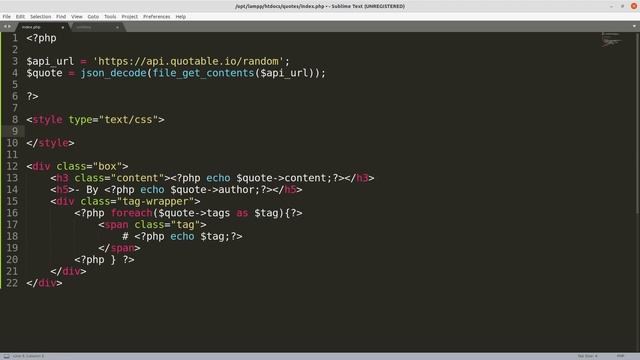This screenshot has width=640, height=360.
Task: Click the 'https://api.quotable.io/random' string
Action: pos(188,62)
